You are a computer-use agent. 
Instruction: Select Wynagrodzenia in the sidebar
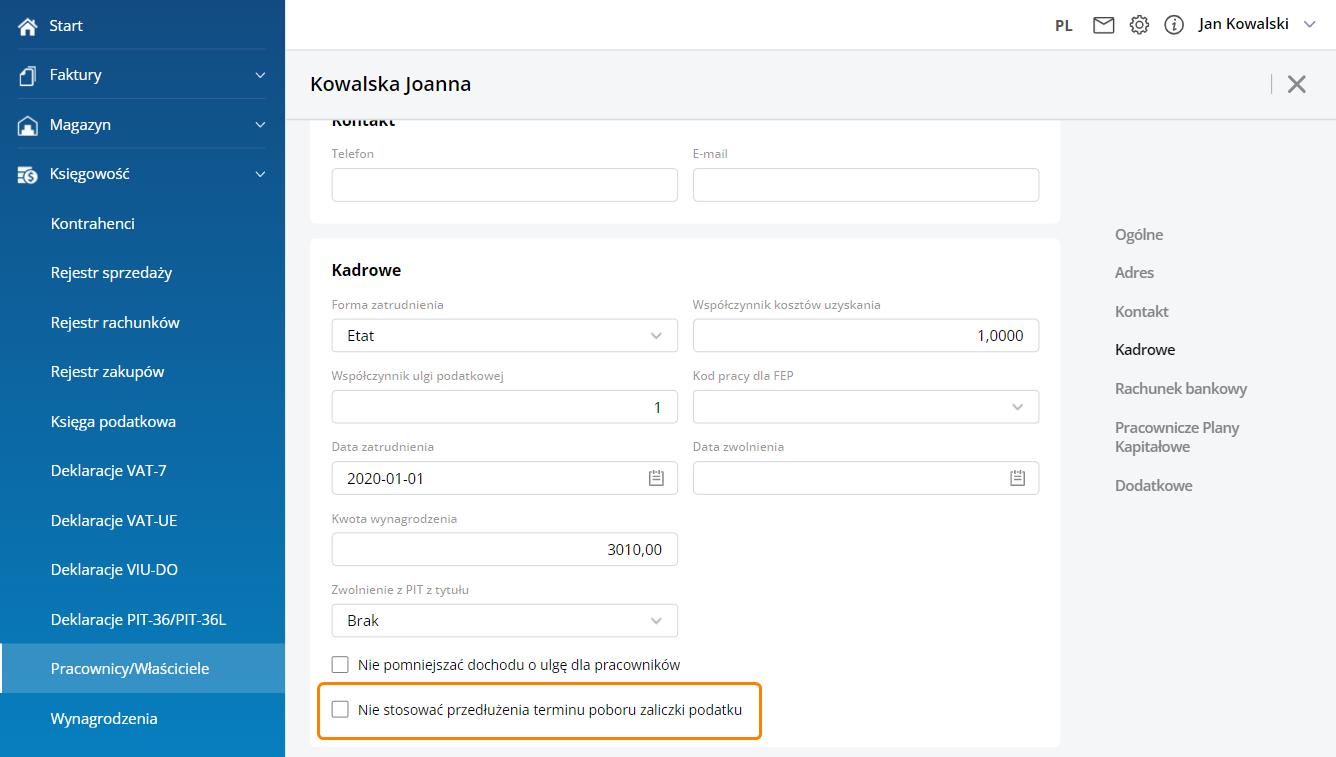coord(104,718)
